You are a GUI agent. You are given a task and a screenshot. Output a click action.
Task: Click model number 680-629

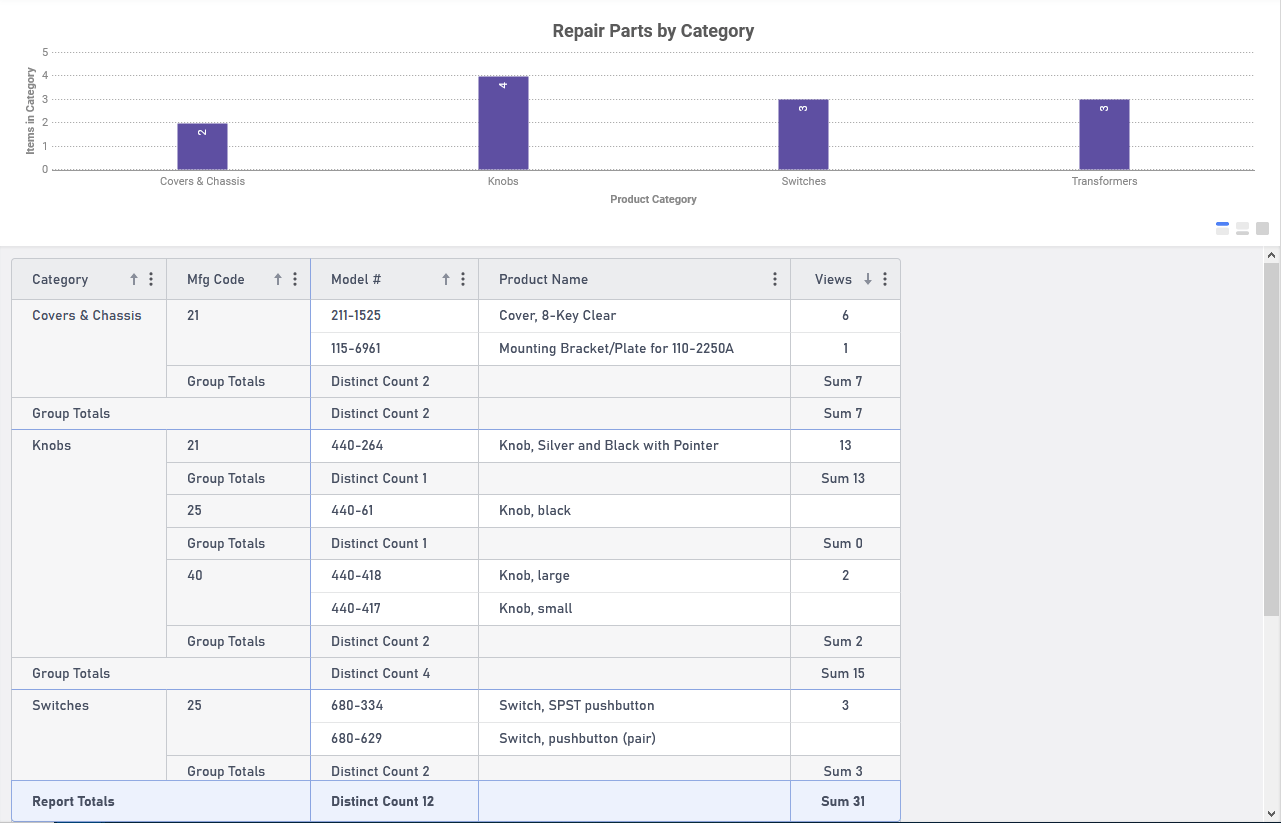[357, 738]
